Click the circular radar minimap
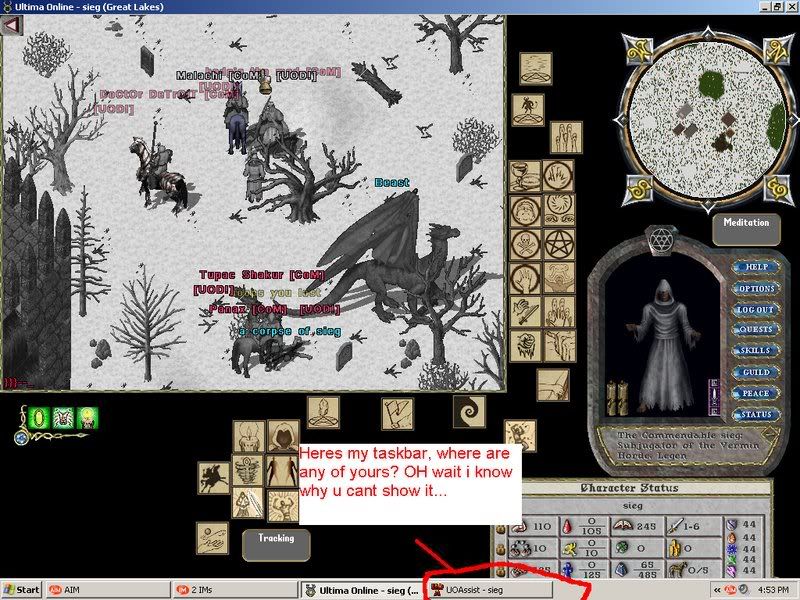 (x=708, y=120)
